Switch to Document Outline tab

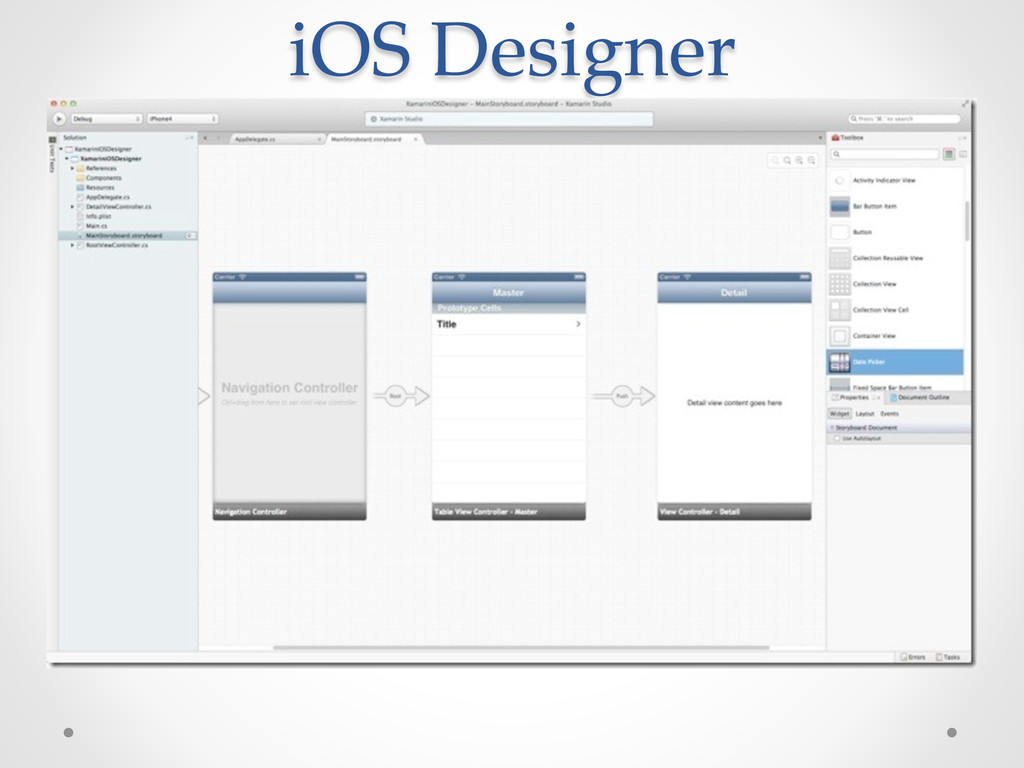click(x=921, y=397)
